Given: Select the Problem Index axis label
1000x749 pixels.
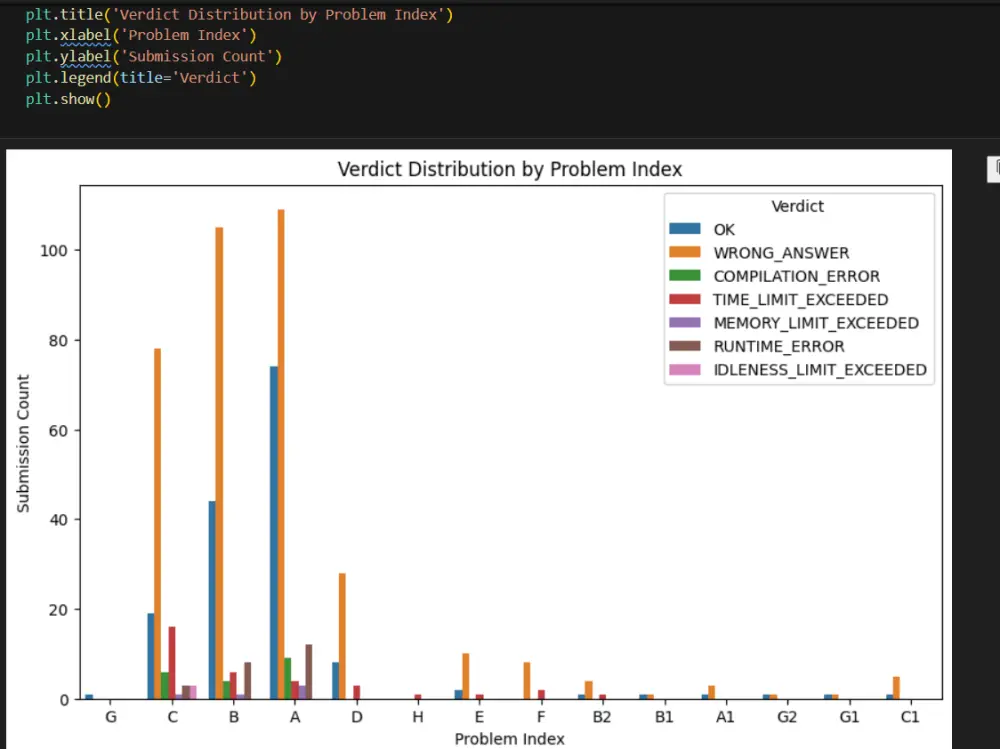Looking at the screenshot, I should click(510, 738).
